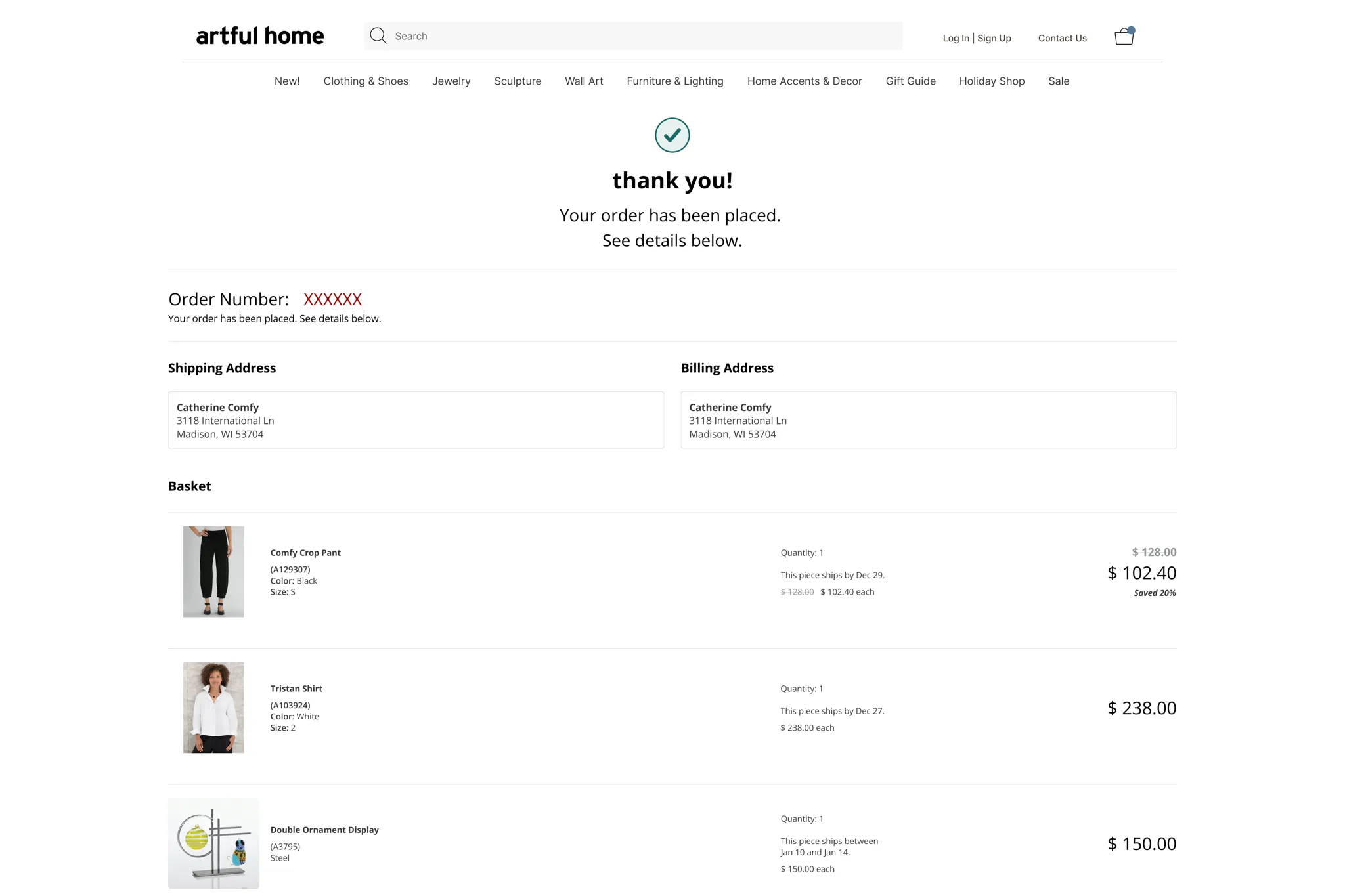Viewport: 1345px width, 896px height.
Task: Open the shopping basket icon
Action: 1124,36
